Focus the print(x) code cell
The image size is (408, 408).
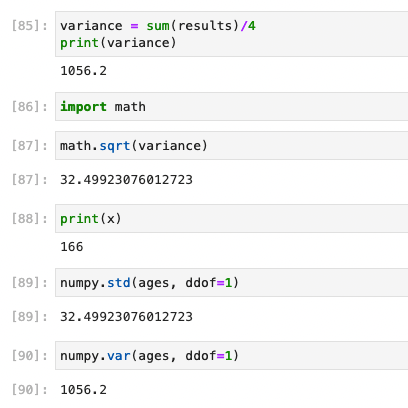tap(232, 219)
